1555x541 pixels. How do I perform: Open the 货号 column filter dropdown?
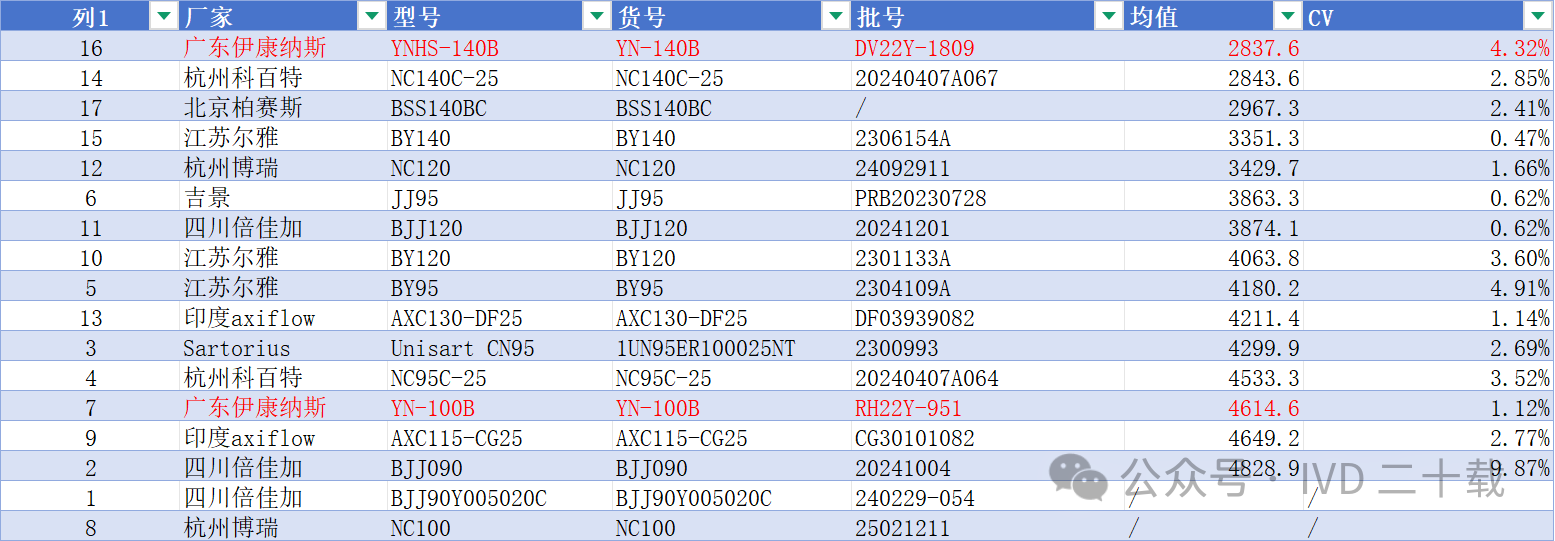coord(835,16)
